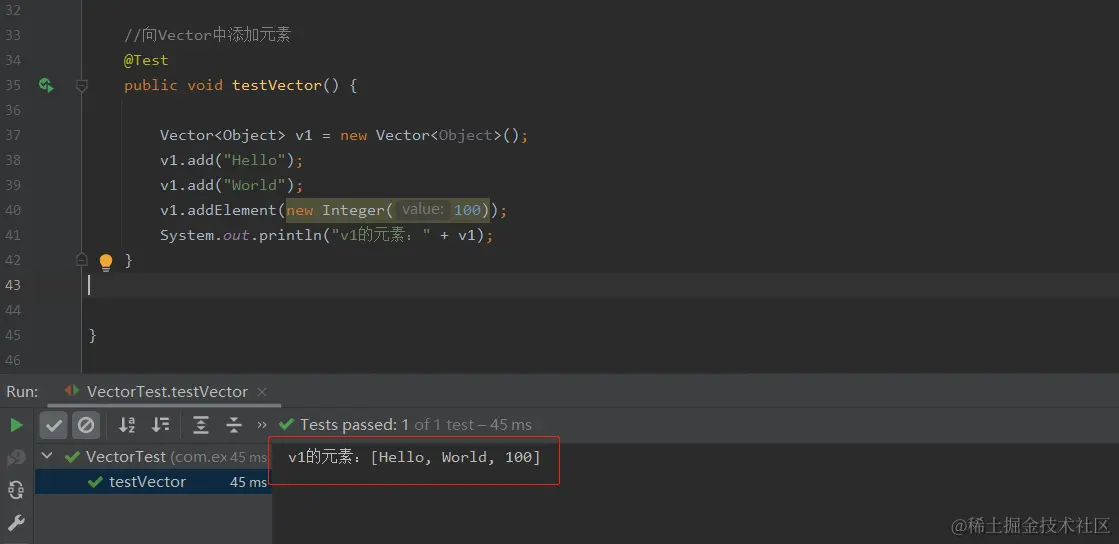Click the console output line with Hello, World, 100
The width and height of the screenshot is (1119, 544).
[x=414, y=457]
